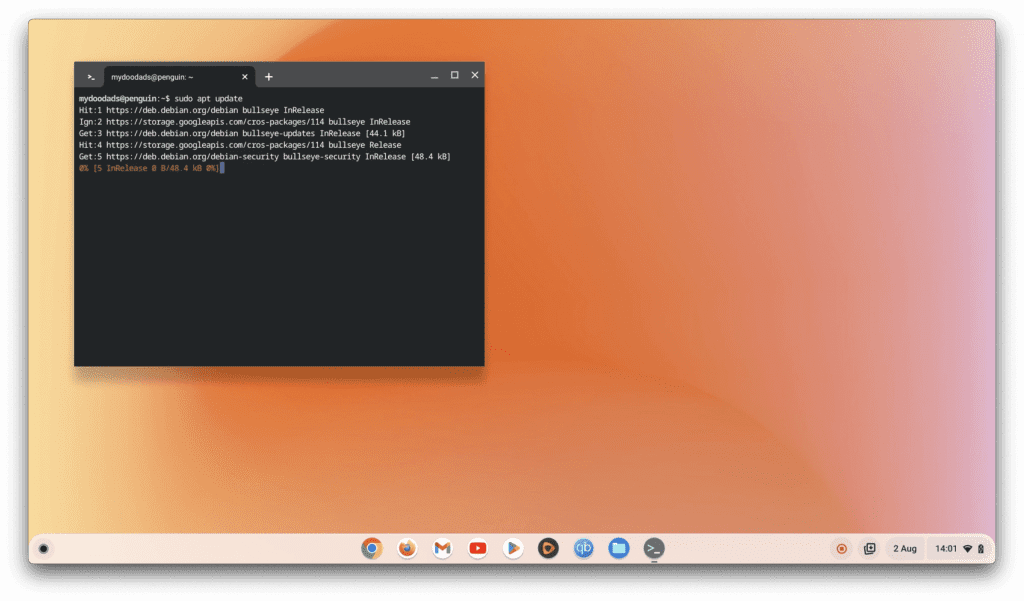
Task: Open the launcher circle button
Action: point(44,549)
